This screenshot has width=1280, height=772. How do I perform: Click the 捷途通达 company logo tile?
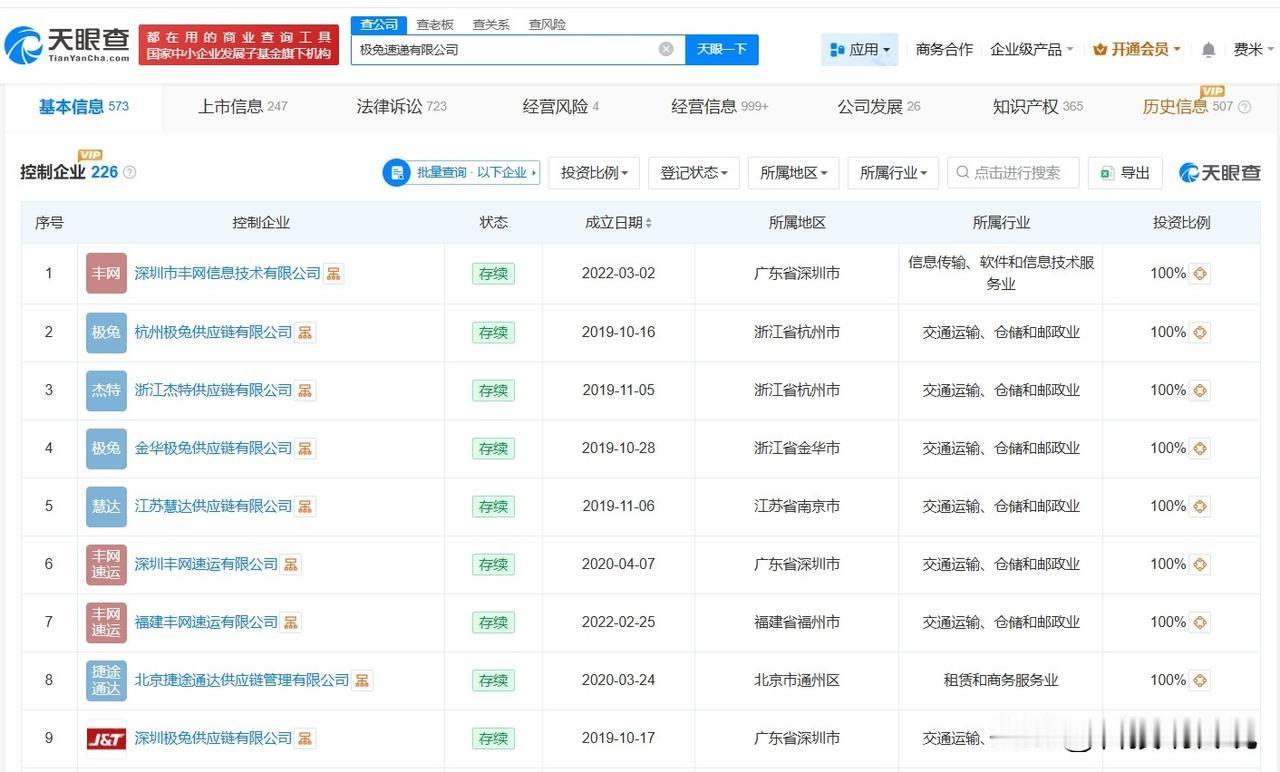pos(106,680)
